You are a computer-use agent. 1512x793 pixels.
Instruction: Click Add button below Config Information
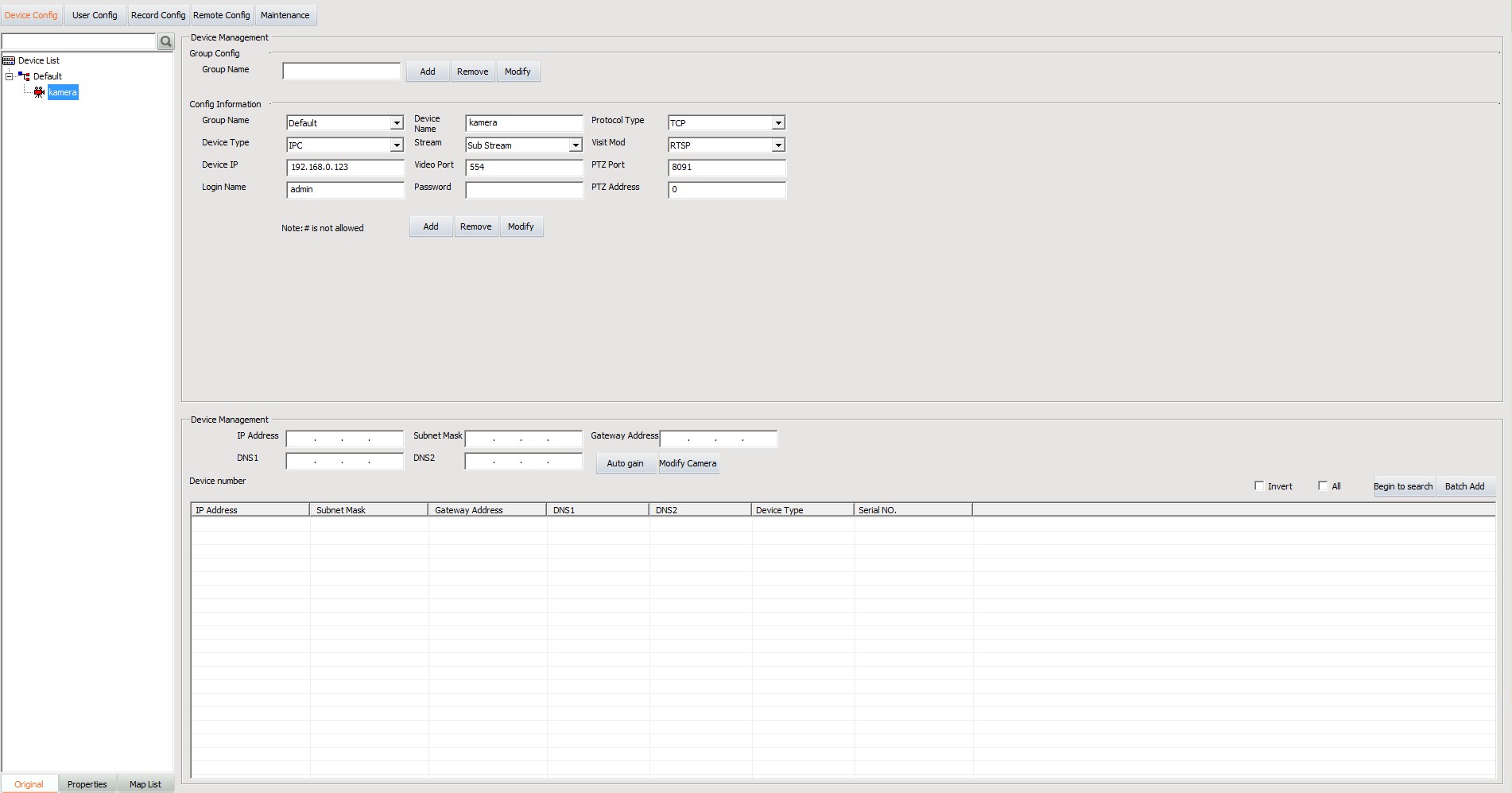pyautogui.click(x=431, y=226)
